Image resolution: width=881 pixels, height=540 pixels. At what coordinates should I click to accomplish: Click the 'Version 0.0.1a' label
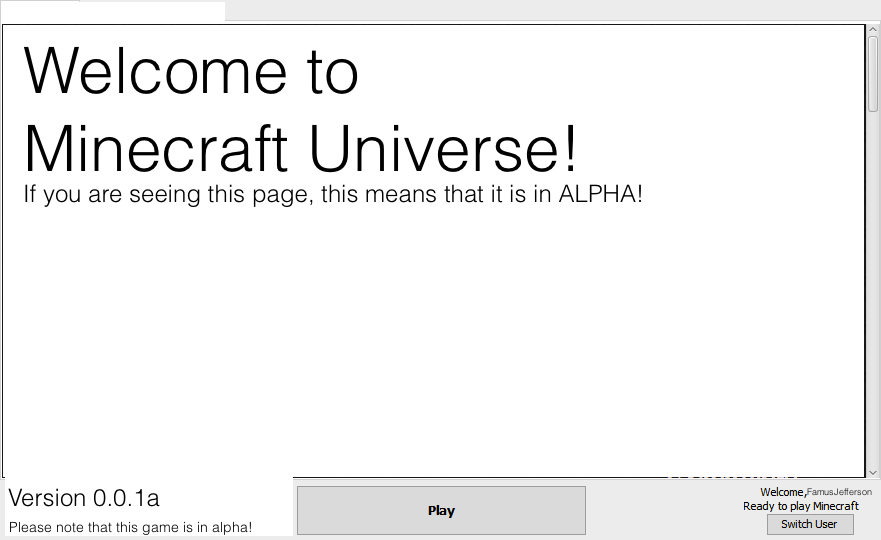[84, 498]
